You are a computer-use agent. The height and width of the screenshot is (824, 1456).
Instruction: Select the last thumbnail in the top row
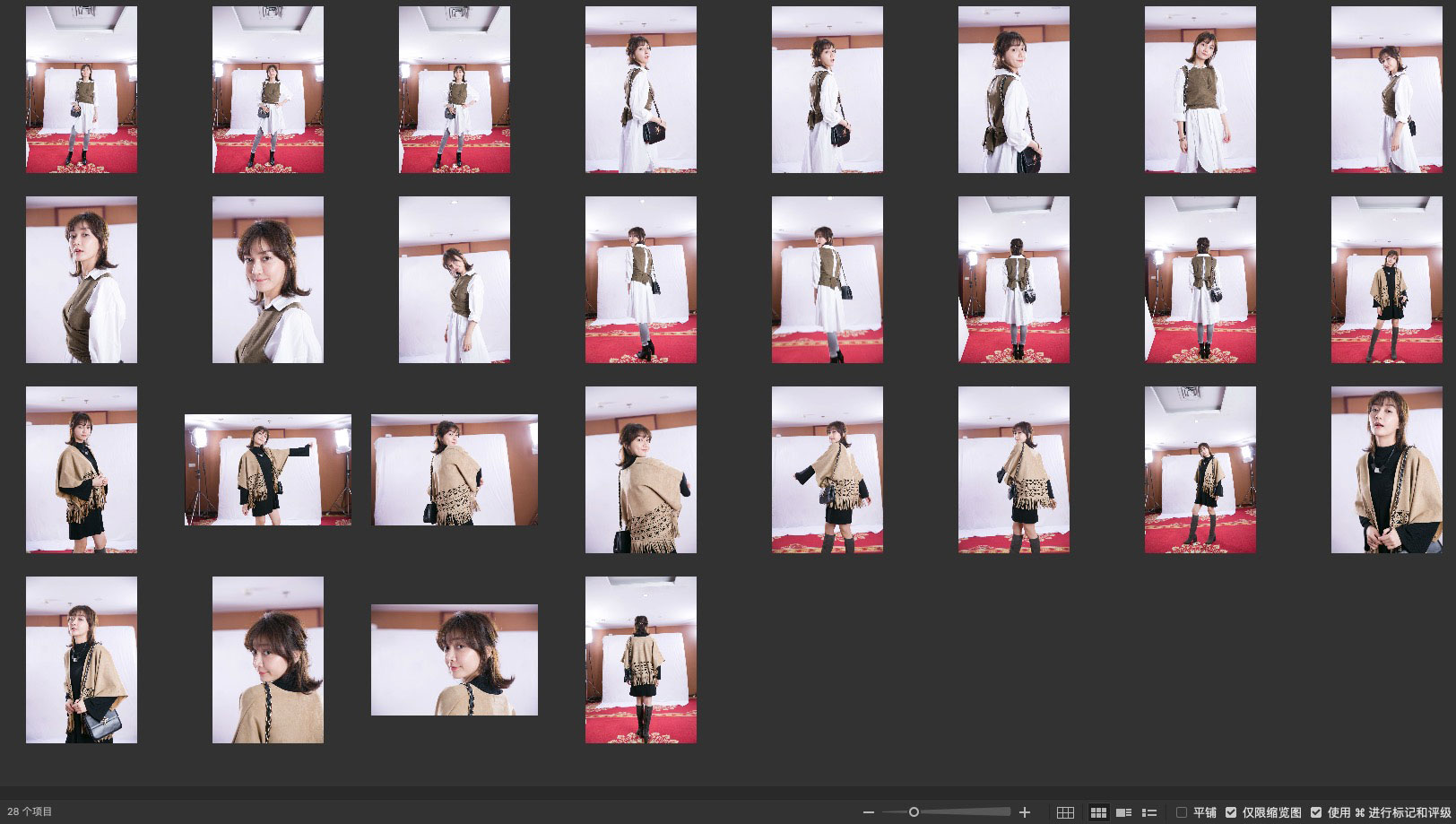coord(1386,90)
